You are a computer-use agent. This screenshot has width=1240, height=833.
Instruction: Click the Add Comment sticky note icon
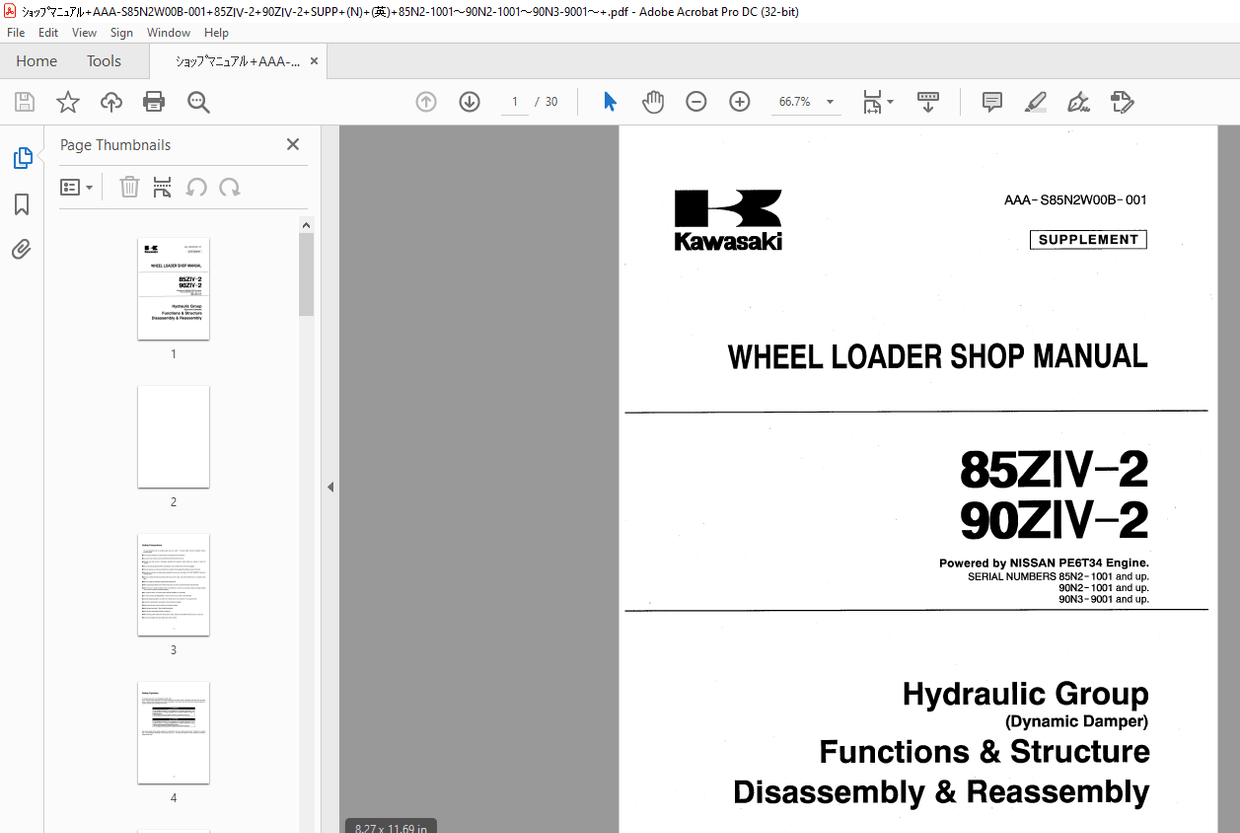click(991, 101)
